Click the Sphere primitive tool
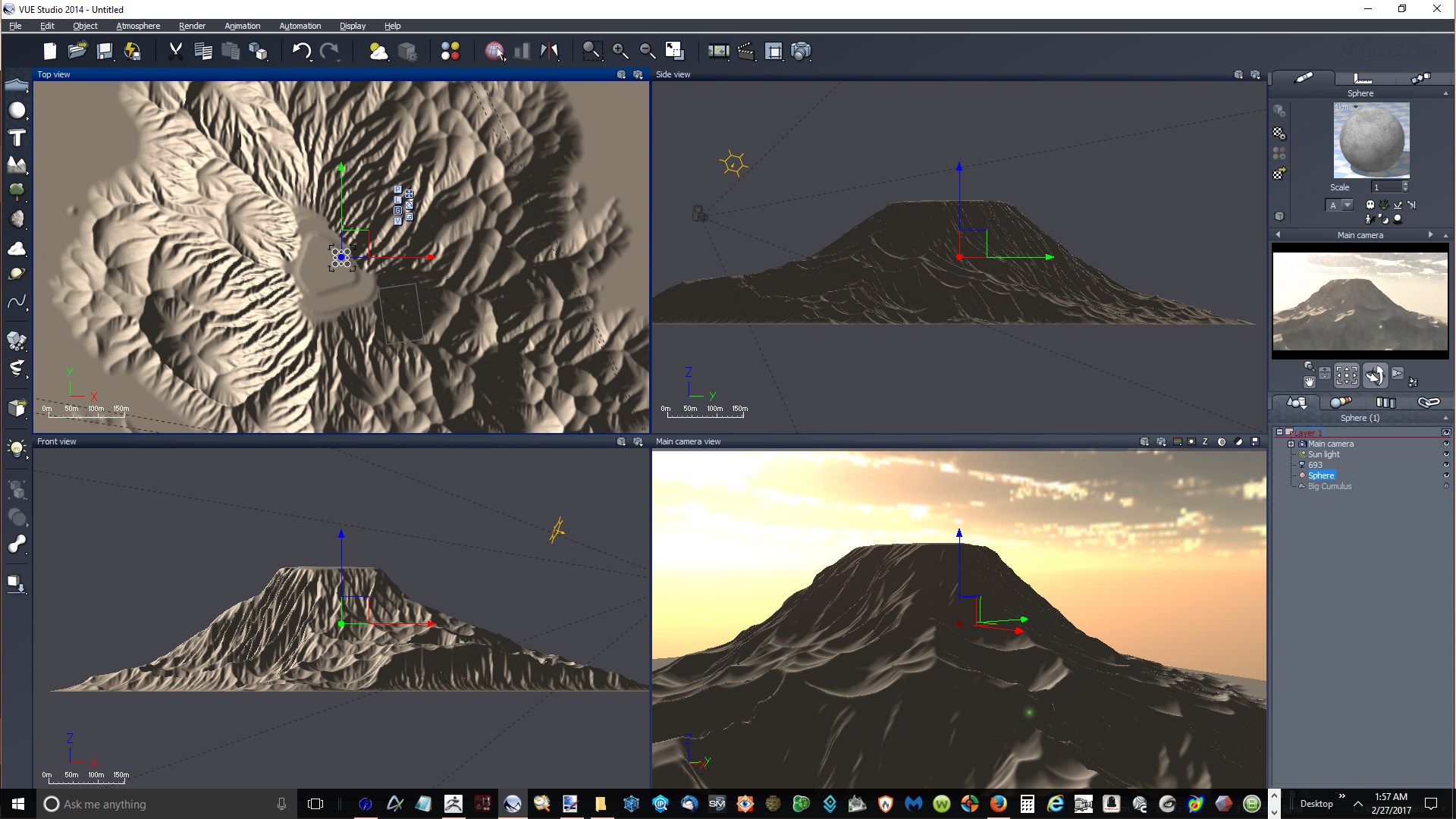1456x819 pixels. [x=17, y=111]
